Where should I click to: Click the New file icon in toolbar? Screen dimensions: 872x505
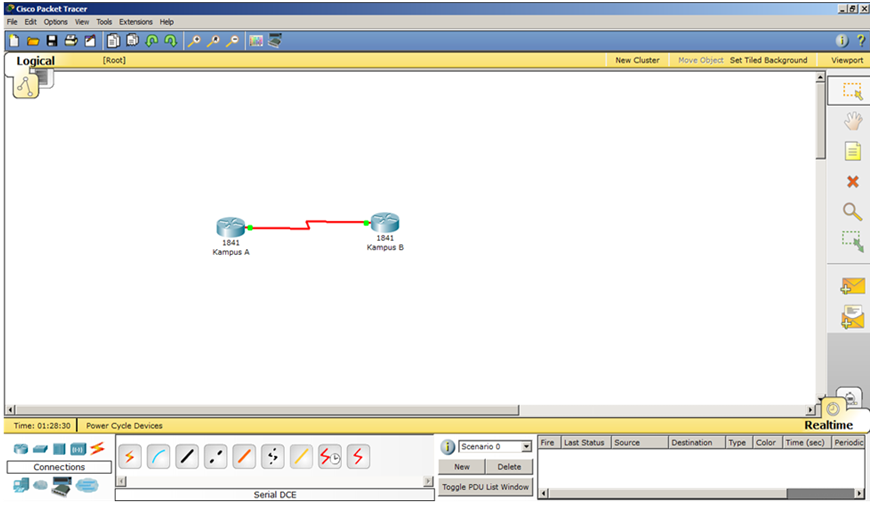coord(14,41)
